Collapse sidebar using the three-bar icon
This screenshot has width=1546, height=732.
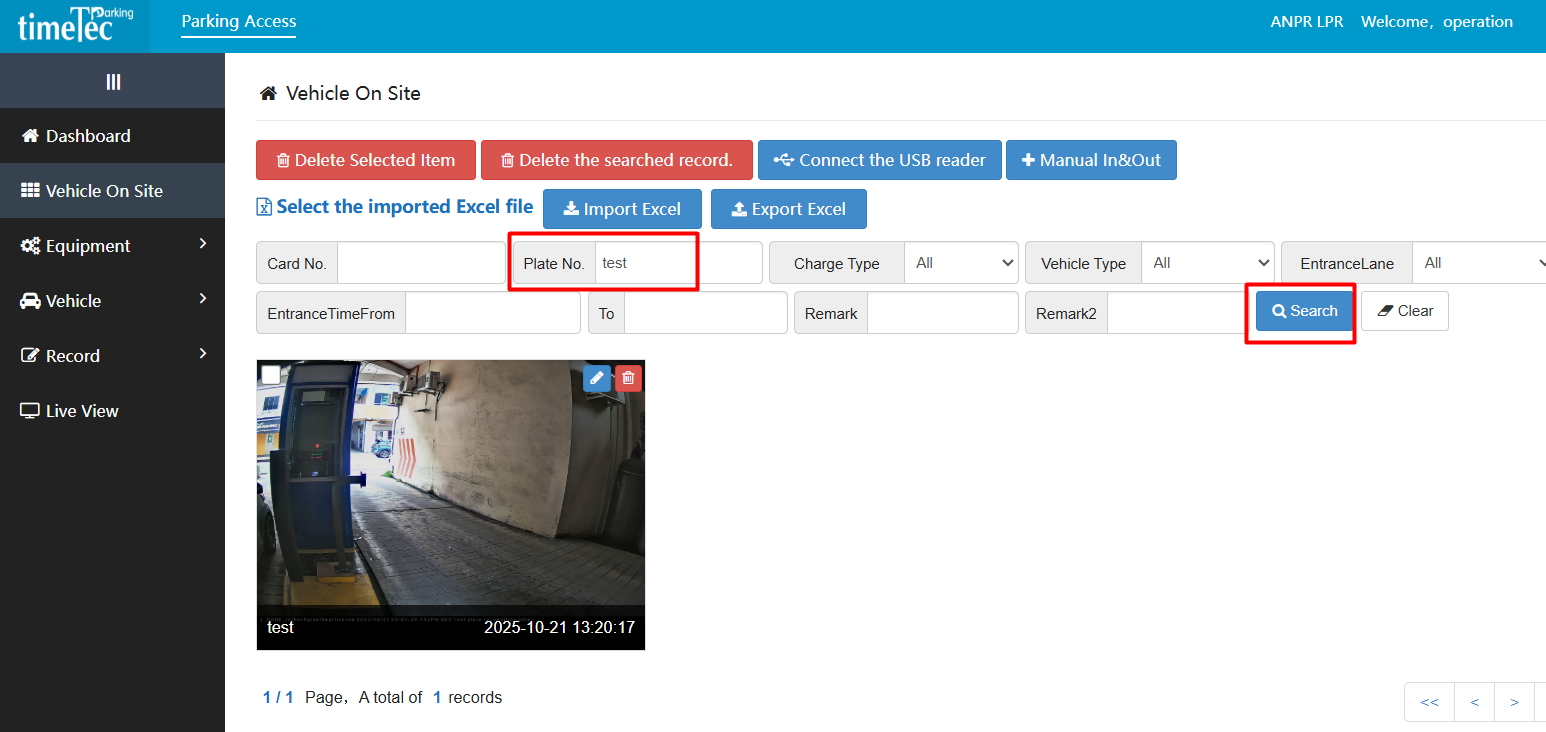[x=113, y=81]
